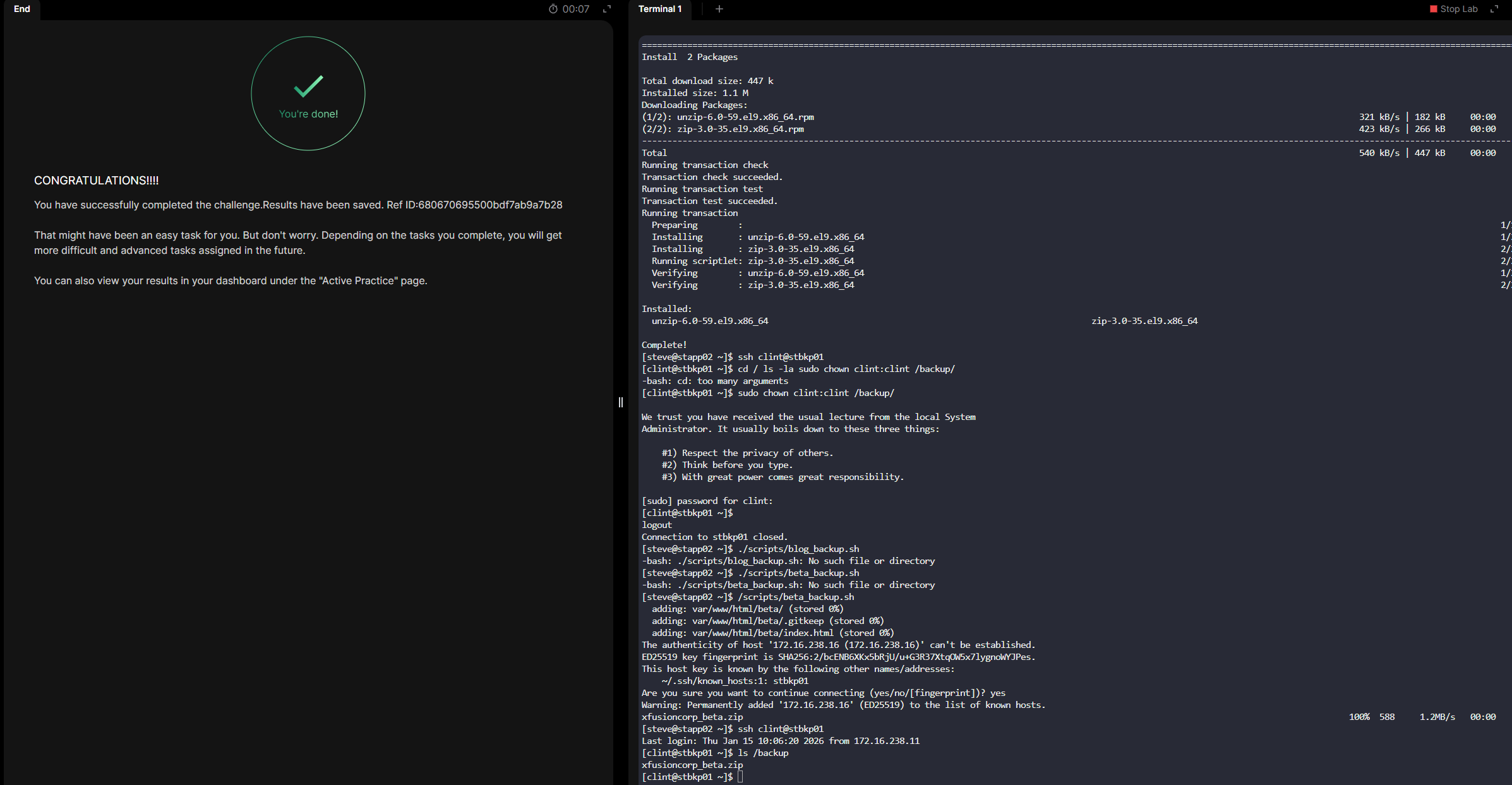Click the green checkmark icon
The width and height of the screenshot is (1512, 785).
click(308, 86)
